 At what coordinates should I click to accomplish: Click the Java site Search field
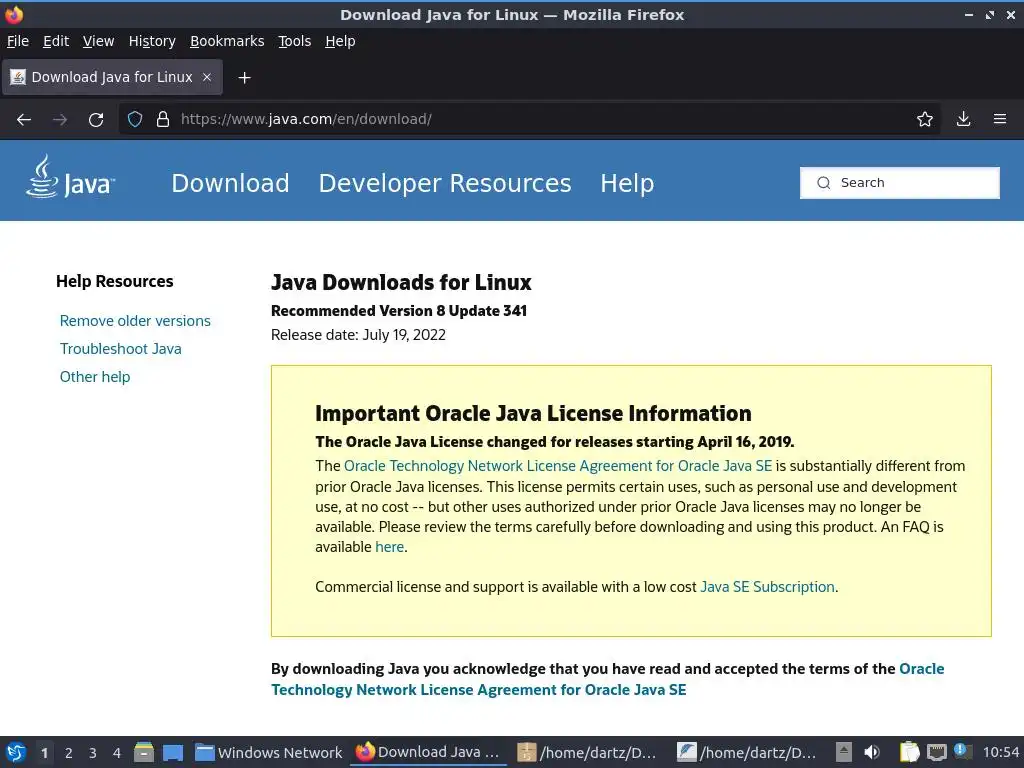click(x=900, y=183)
